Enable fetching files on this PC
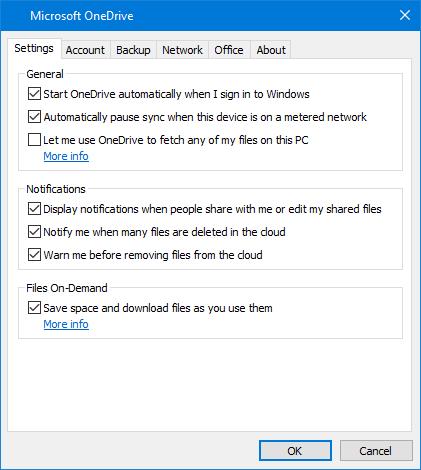The width and height of the screenshot is (421, 470). 34,140
